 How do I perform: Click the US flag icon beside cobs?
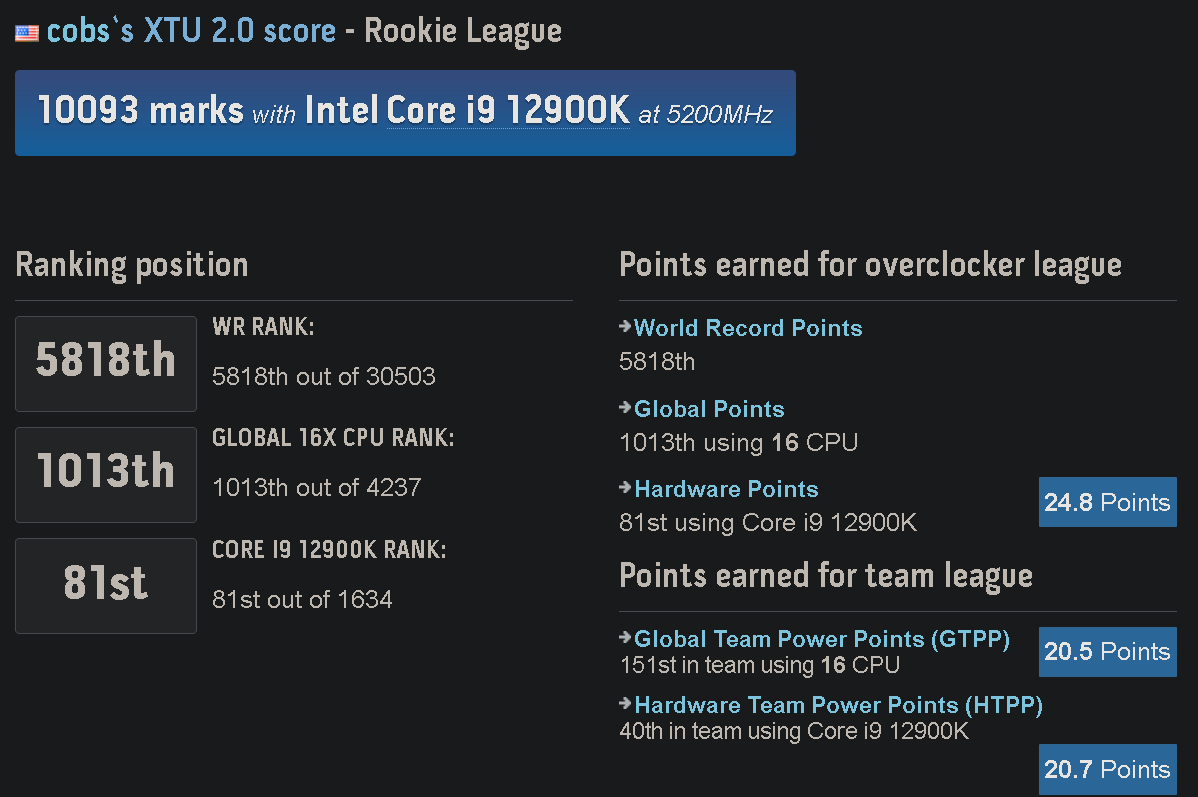click(27, 33)
